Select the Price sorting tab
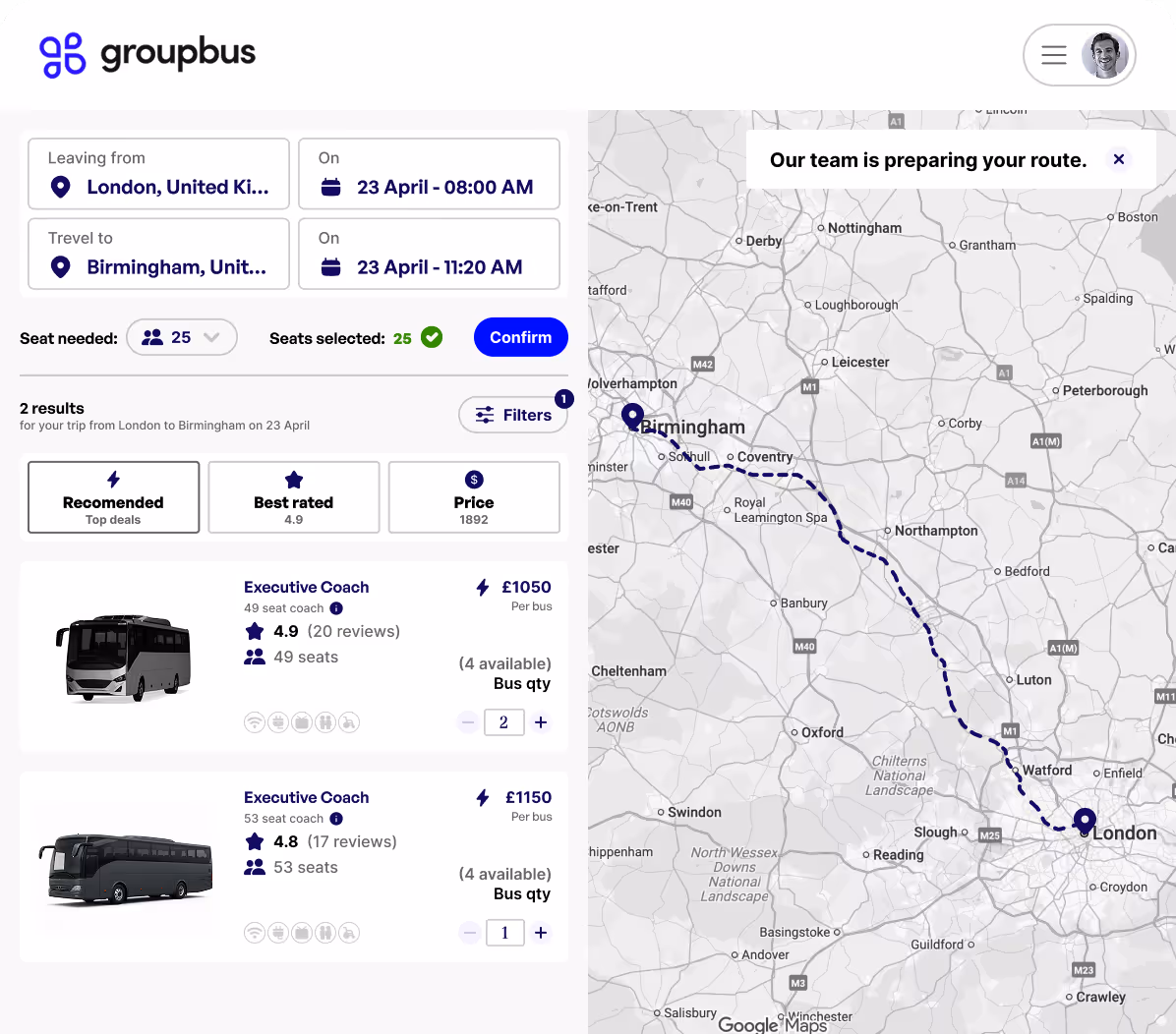This screenshot has width=1176, height=1034. point(474,497)
